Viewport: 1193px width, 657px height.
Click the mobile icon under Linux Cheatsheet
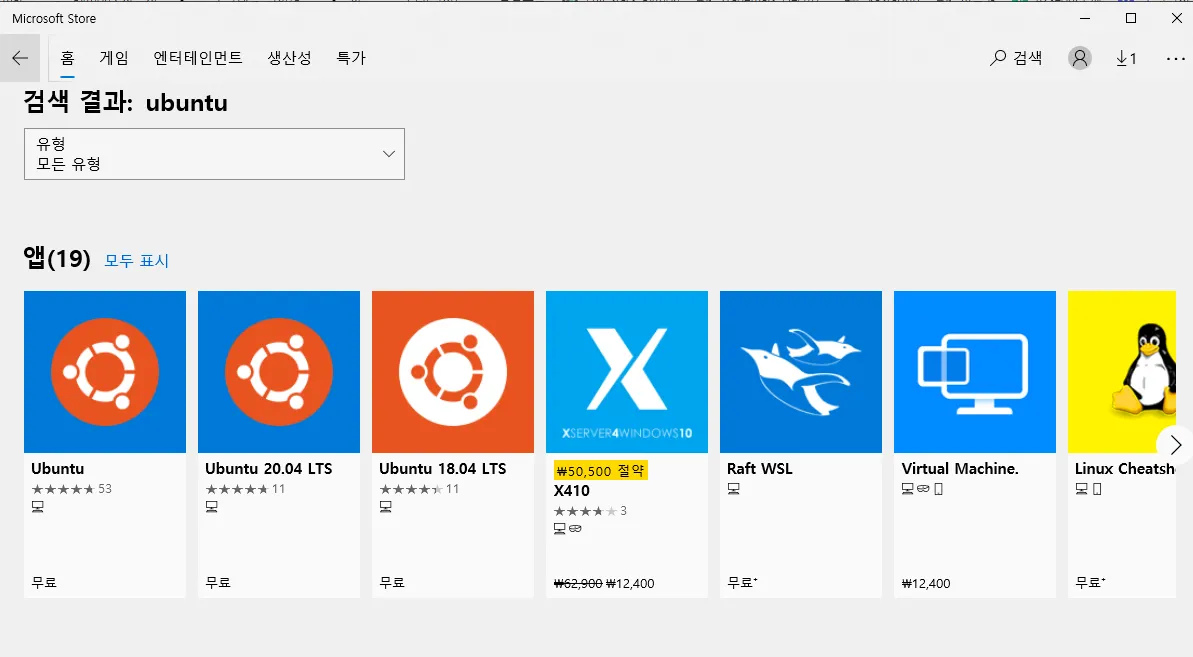click(x=1097, y=489)
